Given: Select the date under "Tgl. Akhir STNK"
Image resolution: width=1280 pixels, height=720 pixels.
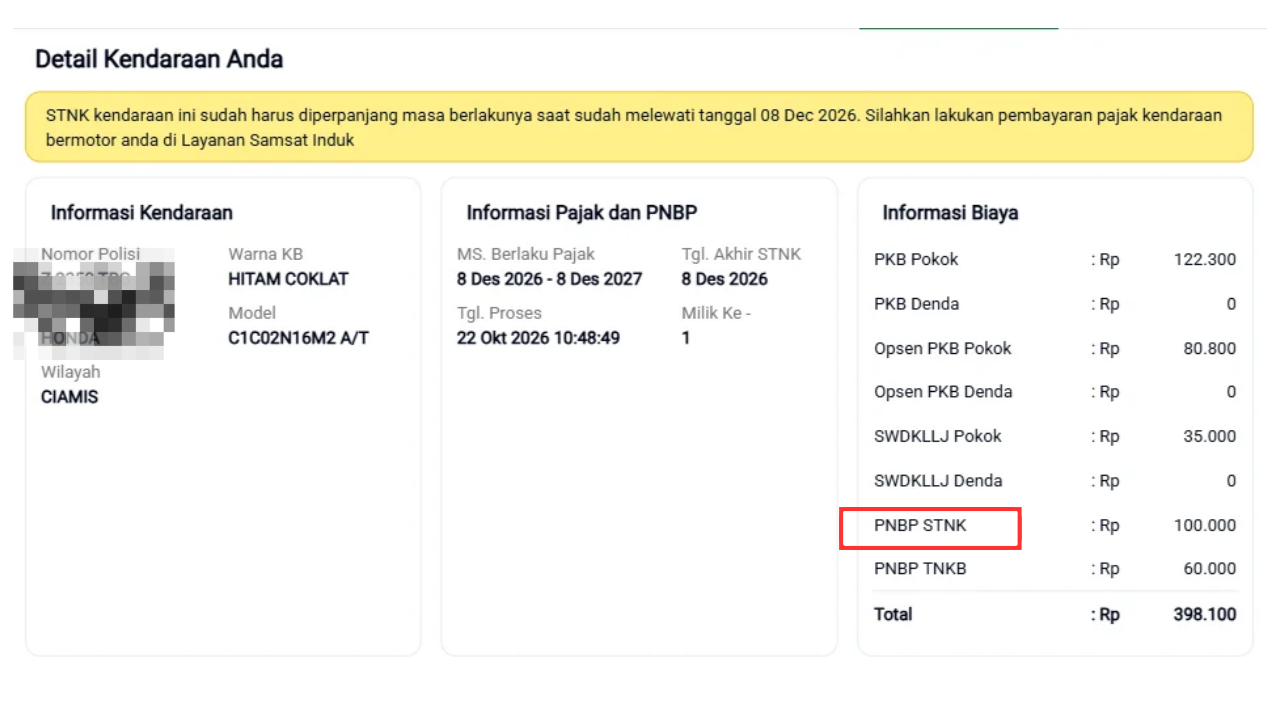Looking at the screenshot, I should point(725,279).
